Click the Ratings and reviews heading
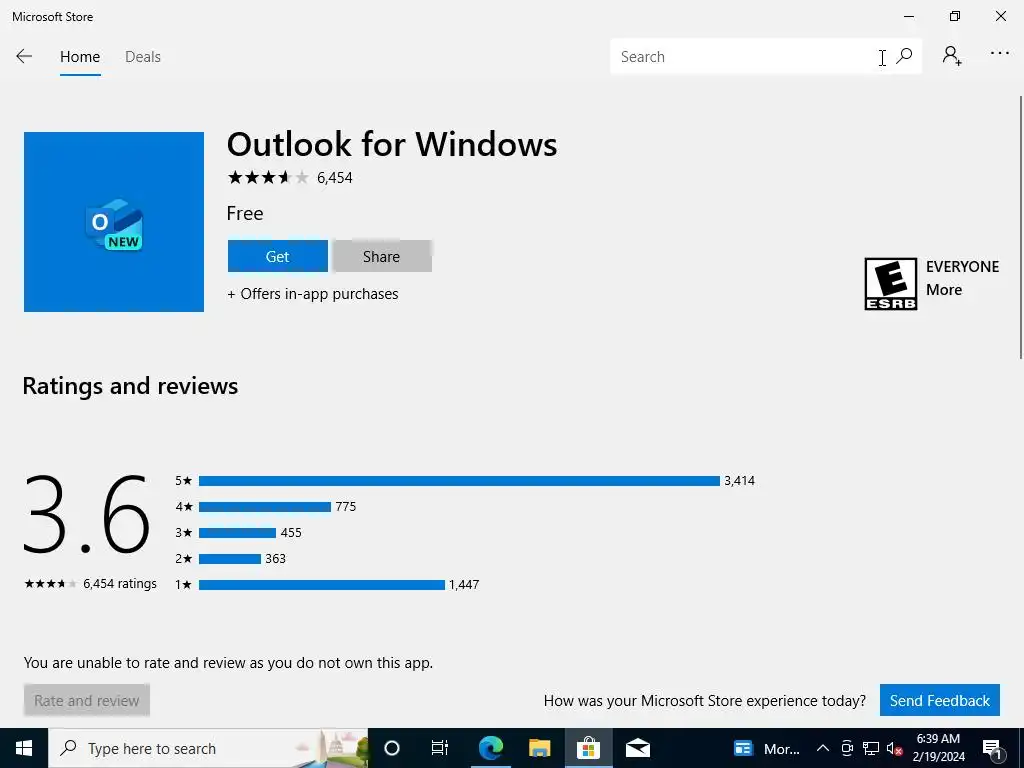 click(x=130, y=386)
